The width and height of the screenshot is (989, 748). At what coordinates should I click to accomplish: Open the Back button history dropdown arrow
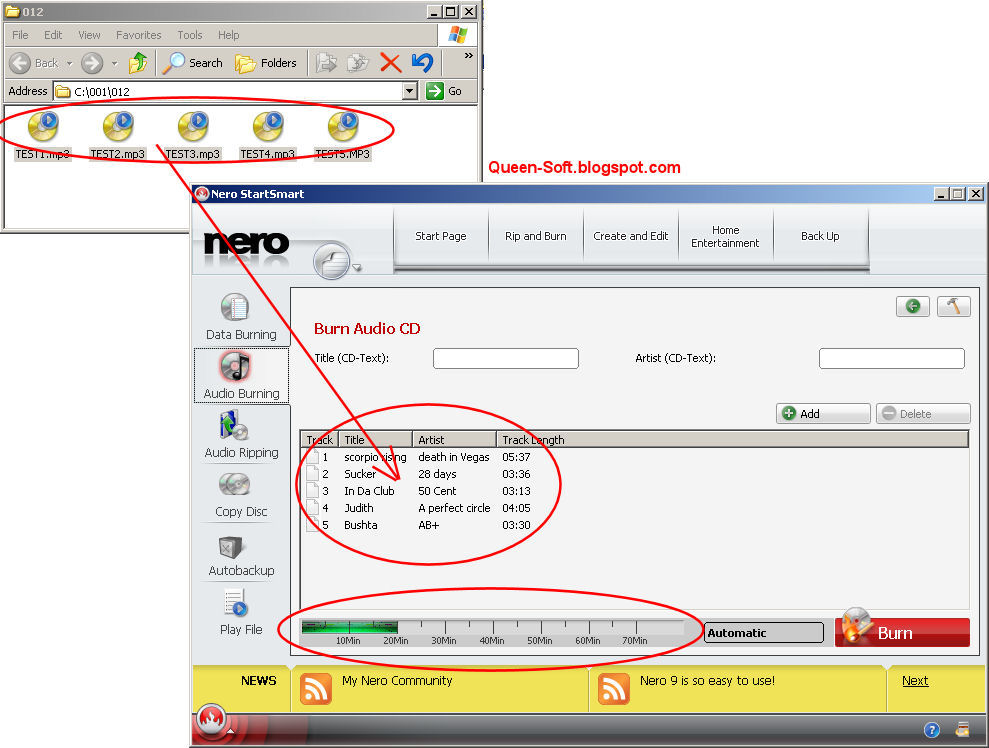pyautogui.click(x=69, y=63)
